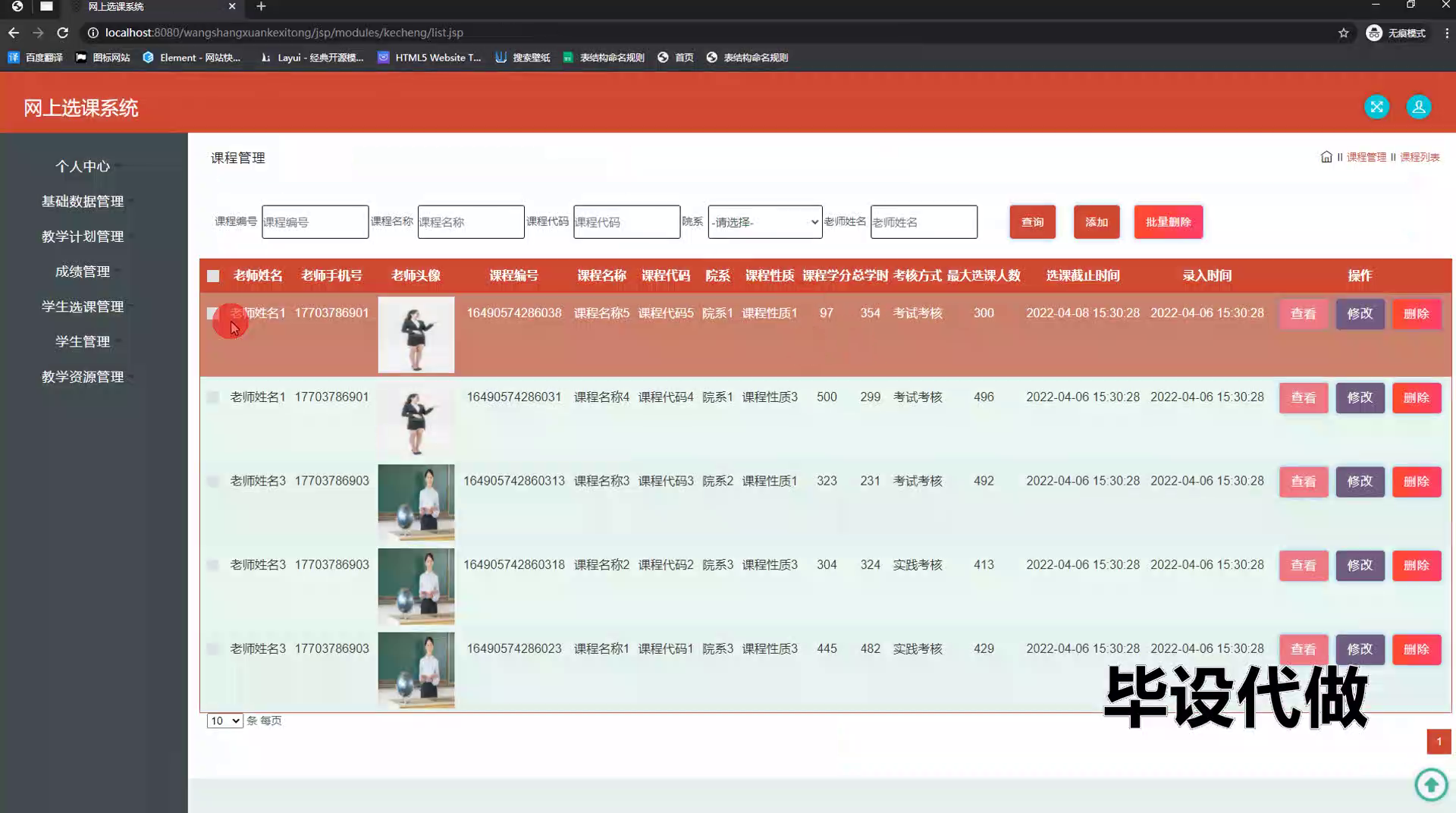Open the 搜索壁纸 bookmark
This screenshot has height=813, width=1456.
pos(522,58)
